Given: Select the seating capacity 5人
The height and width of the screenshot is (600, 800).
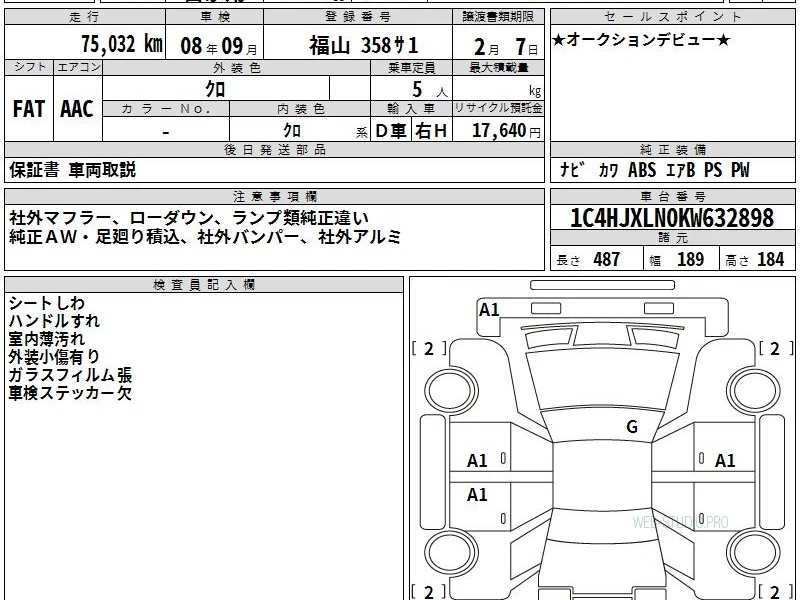Looking at the screenshot, I should pyautogui.click(x=430, y=90).
